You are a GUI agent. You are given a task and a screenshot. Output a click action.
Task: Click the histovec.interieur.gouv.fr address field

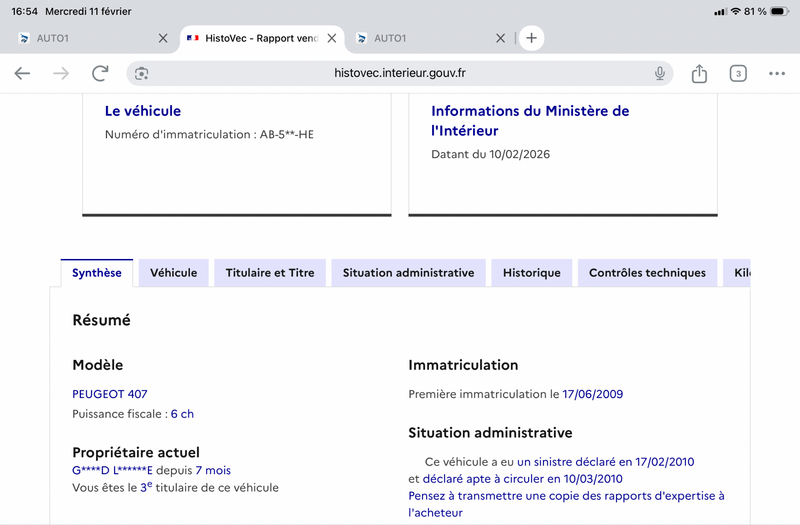(400, 73)
